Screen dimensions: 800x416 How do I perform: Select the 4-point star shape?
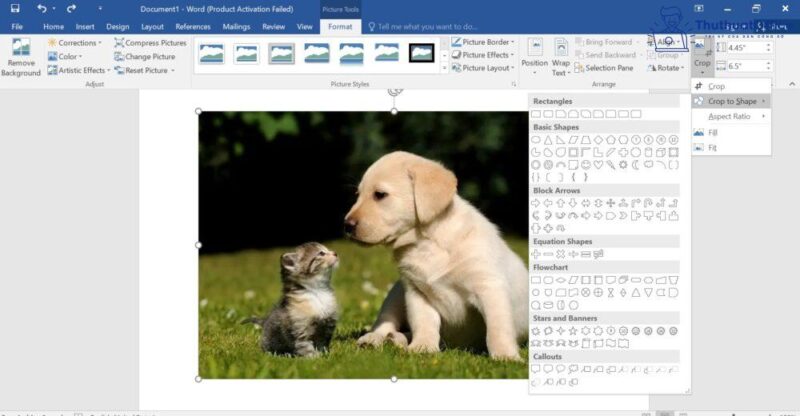point(561,331)
